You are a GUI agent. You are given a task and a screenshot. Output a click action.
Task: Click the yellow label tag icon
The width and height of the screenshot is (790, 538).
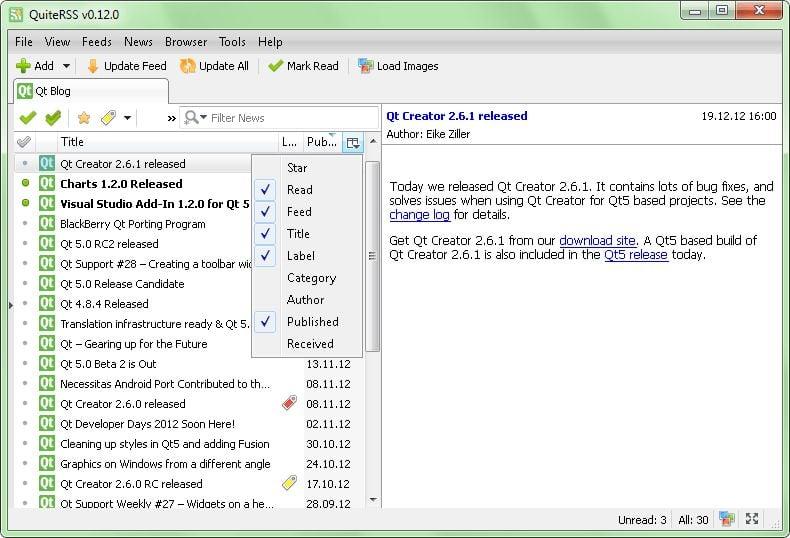coord(108,118)
